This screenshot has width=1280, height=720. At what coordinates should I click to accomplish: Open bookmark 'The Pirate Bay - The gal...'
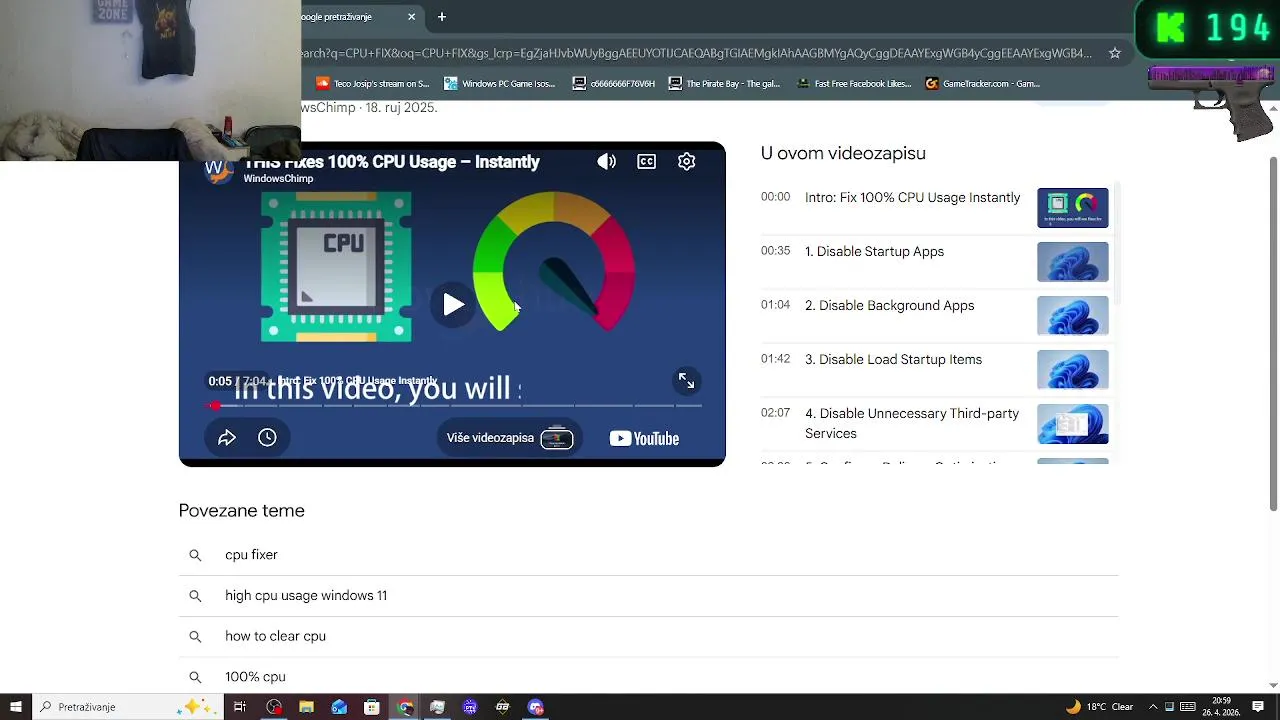pos(725,84)
